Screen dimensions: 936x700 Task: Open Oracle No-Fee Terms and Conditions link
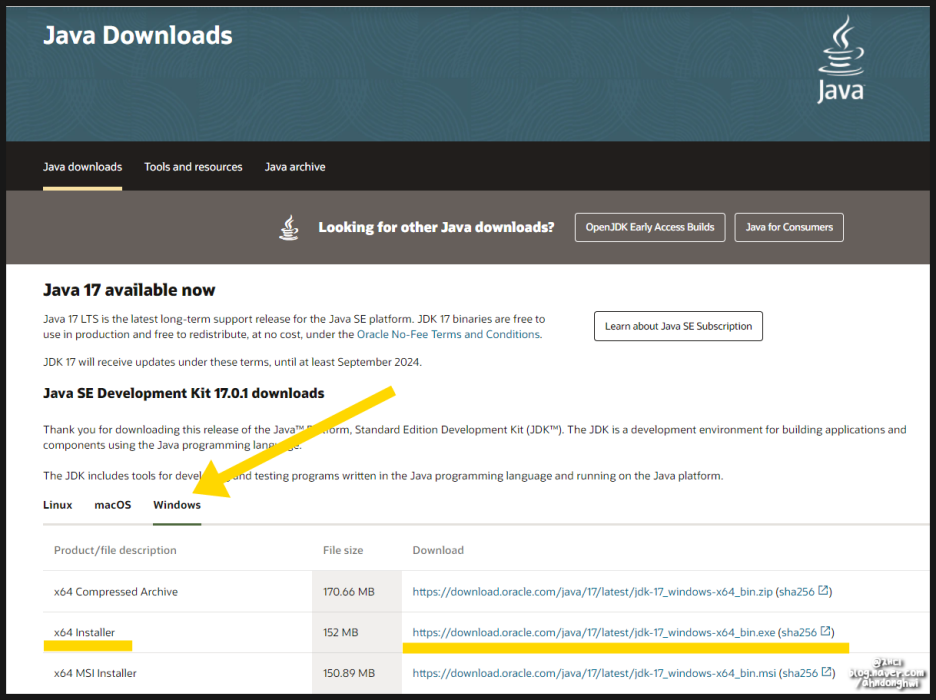[x=448, y=334]
